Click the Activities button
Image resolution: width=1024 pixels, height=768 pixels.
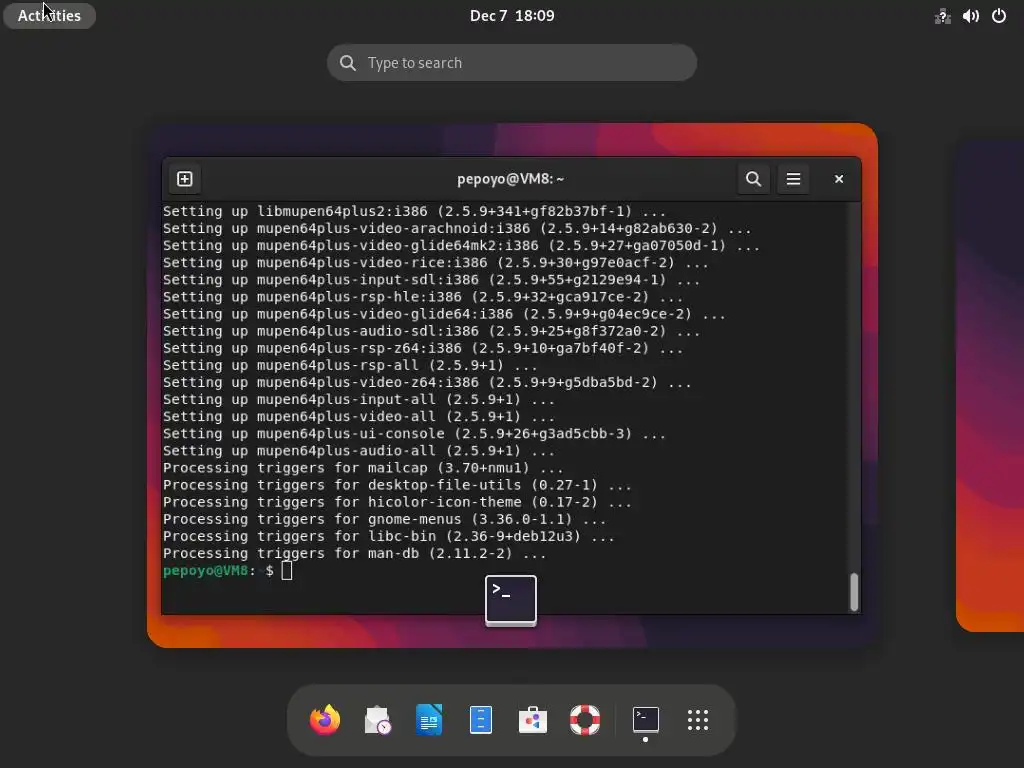pyautogui.click(x=49, y=16)
